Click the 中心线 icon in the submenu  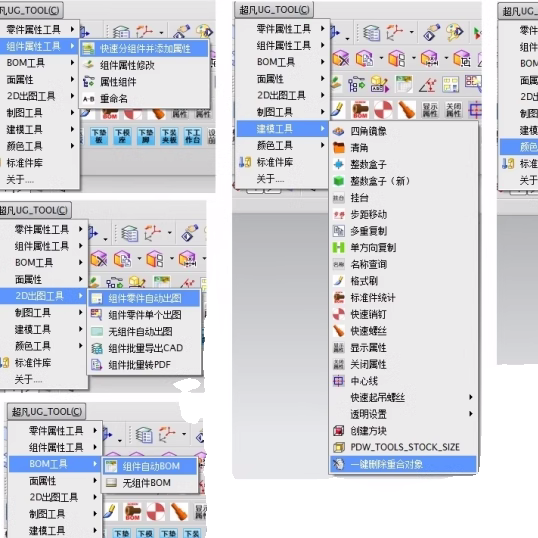[x=339, y=381]
